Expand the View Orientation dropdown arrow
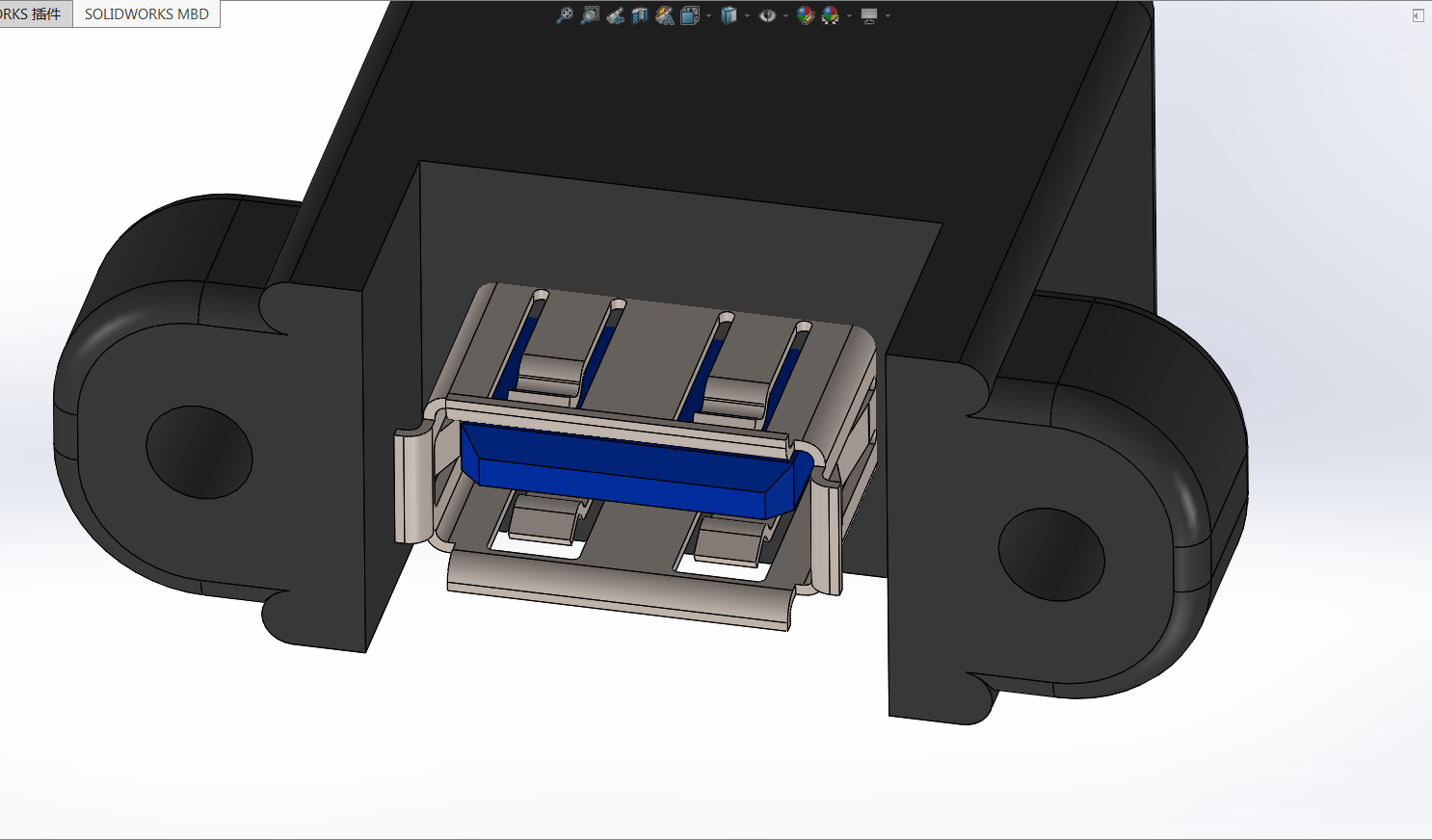Screen dimensions: 1432x840 click(708, 15)
